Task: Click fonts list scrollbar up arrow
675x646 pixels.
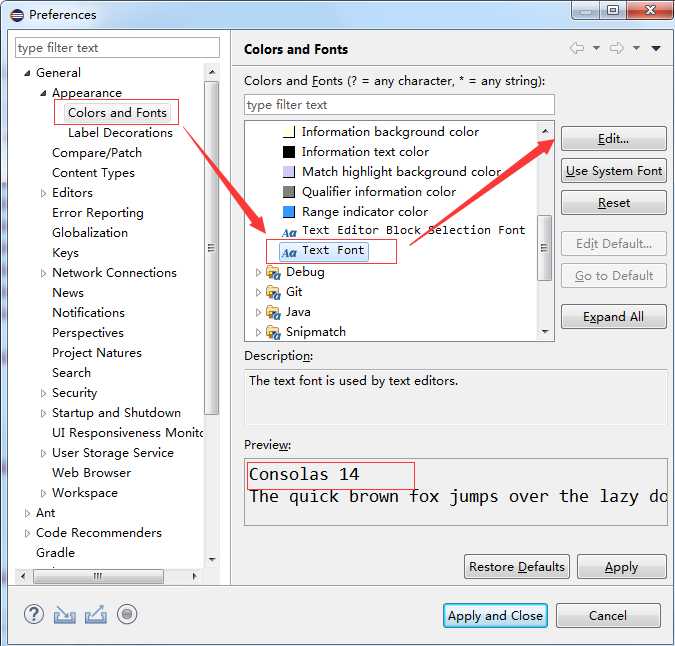Action: click(x=545, y=131)
